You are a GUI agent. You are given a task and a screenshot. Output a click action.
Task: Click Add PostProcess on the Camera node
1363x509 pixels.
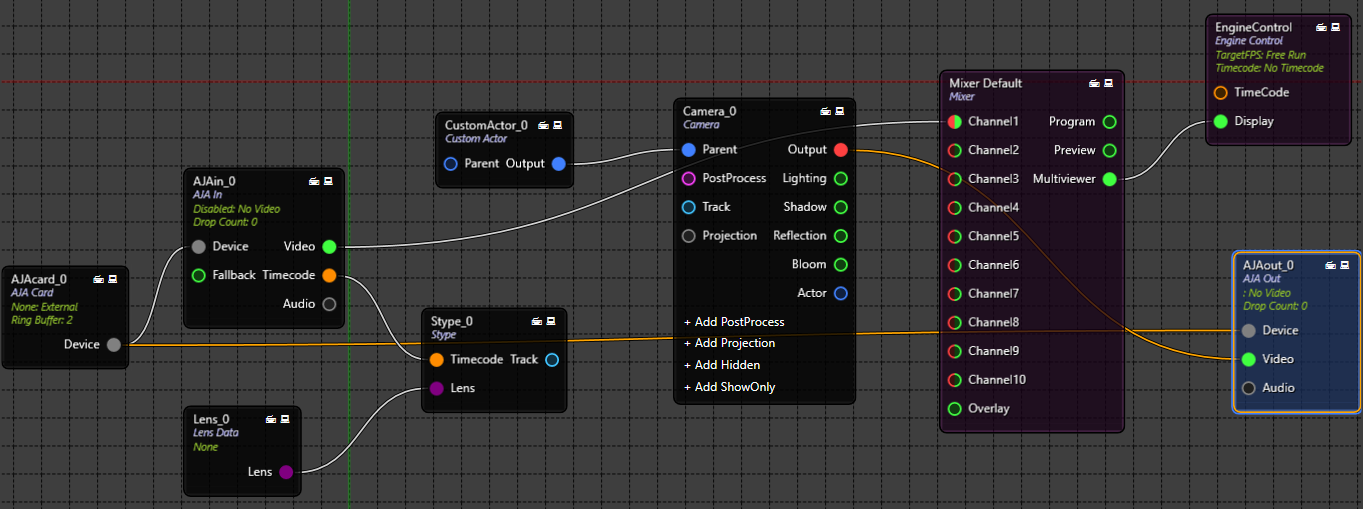pyautogui.click(x=734, y=322)
